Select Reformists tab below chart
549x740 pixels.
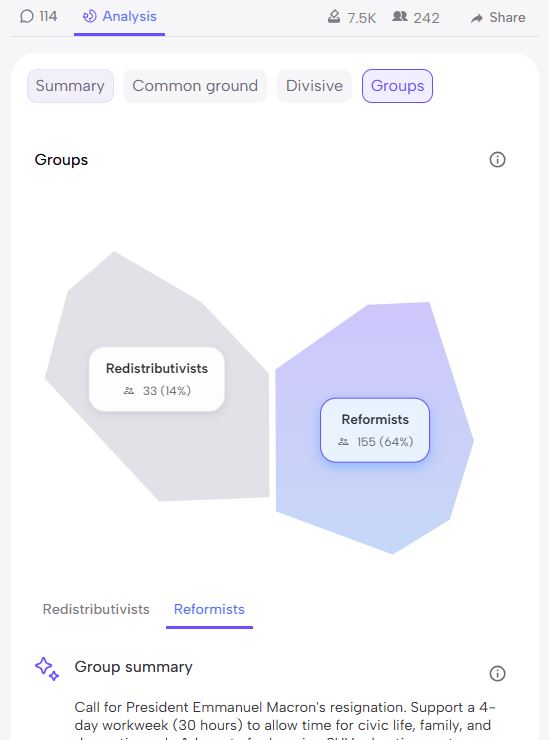(209, 609)
